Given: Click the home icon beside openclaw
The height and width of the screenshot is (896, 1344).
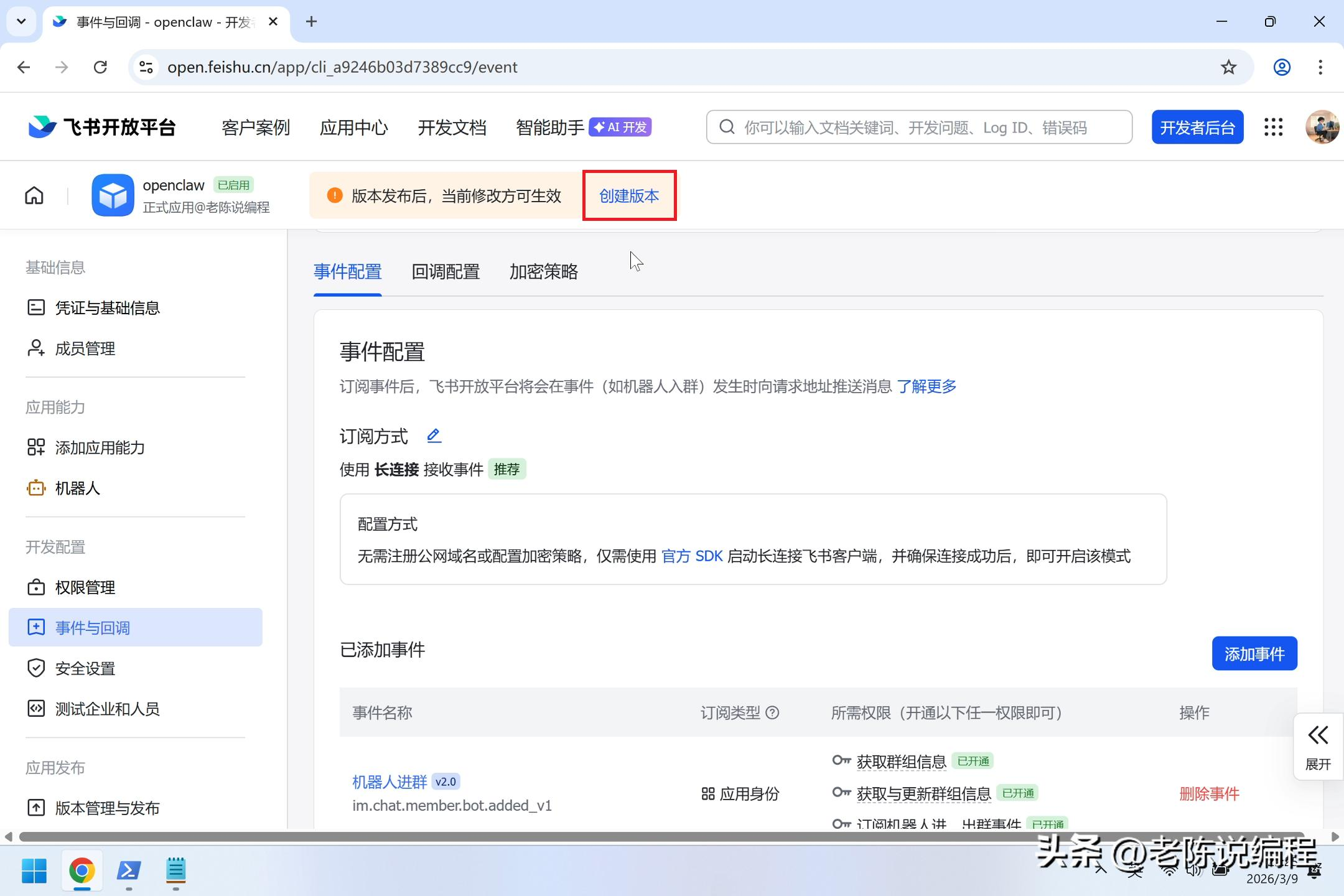Looking at the screenshot, I should point(34,196).
